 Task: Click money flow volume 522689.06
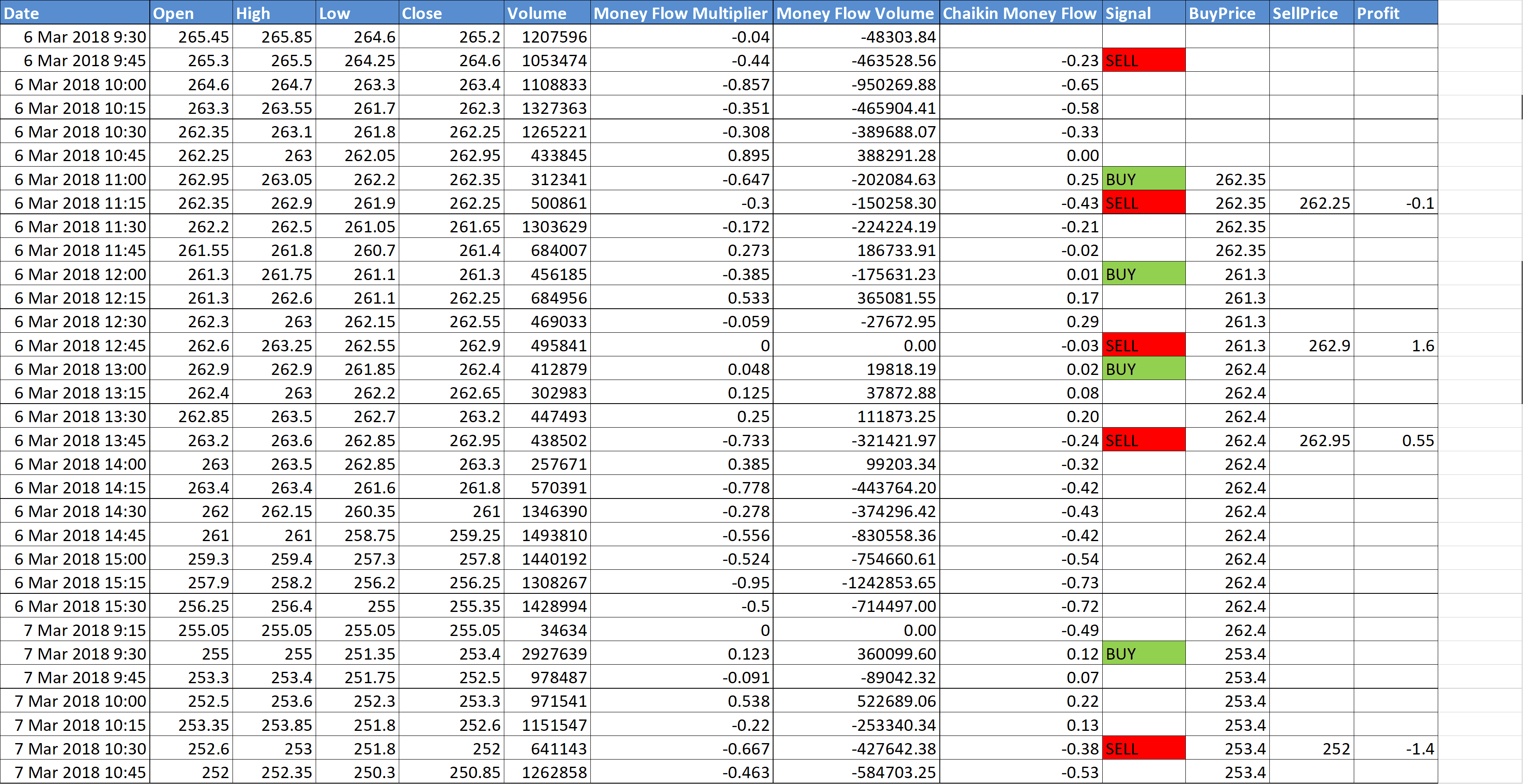click(x=856, y=700)
